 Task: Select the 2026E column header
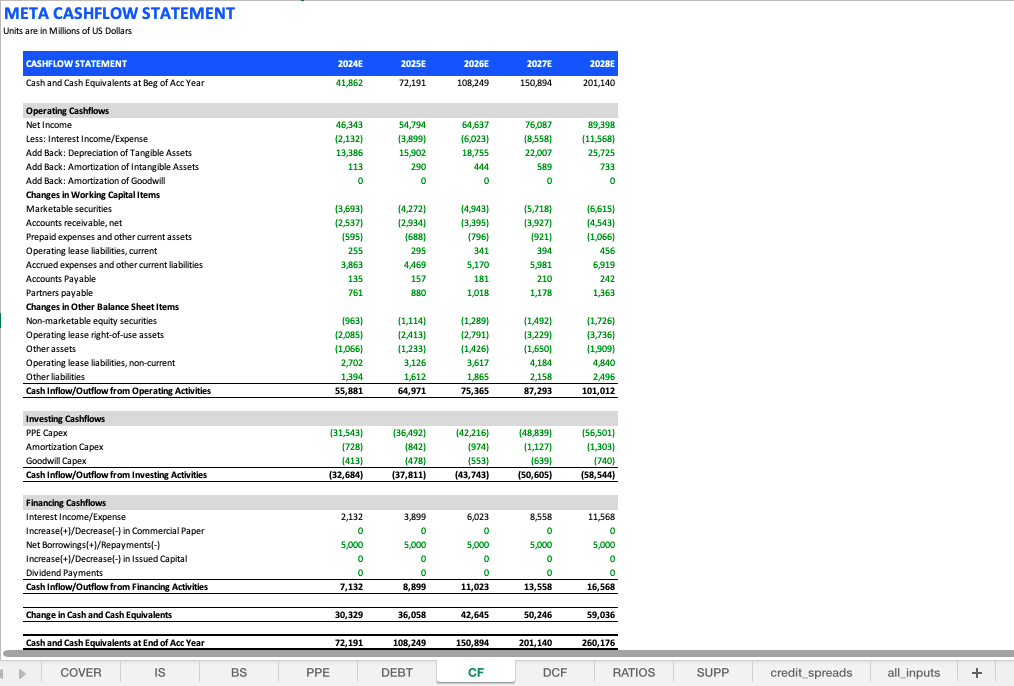point(476,63)
